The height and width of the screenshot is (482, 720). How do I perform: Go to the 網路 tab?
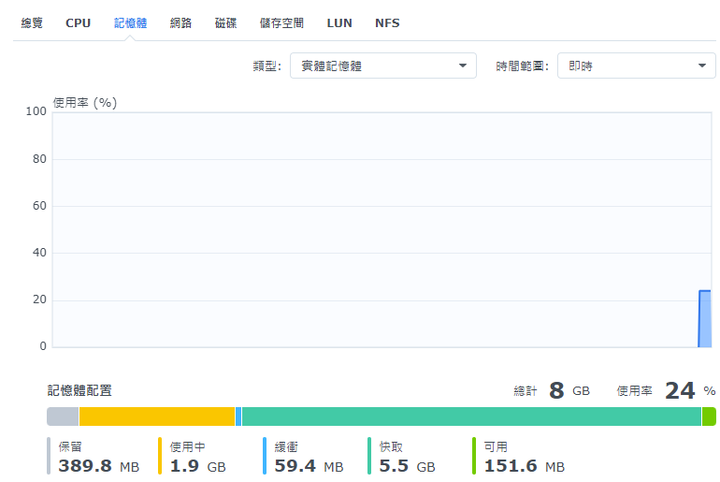[180, 23]
